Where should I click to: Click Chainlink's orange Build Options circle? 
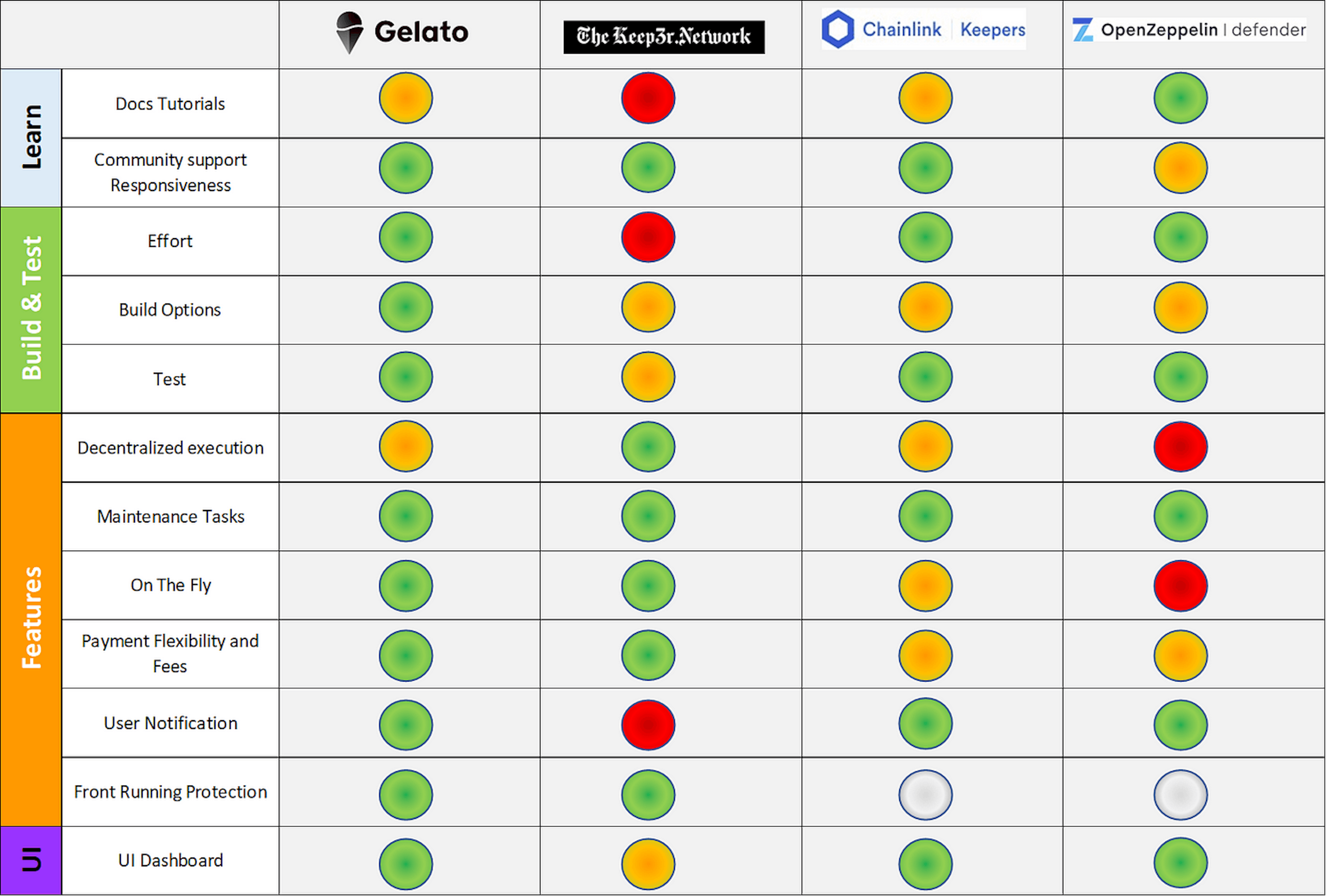pyautogui.click(x=925, y=307)
